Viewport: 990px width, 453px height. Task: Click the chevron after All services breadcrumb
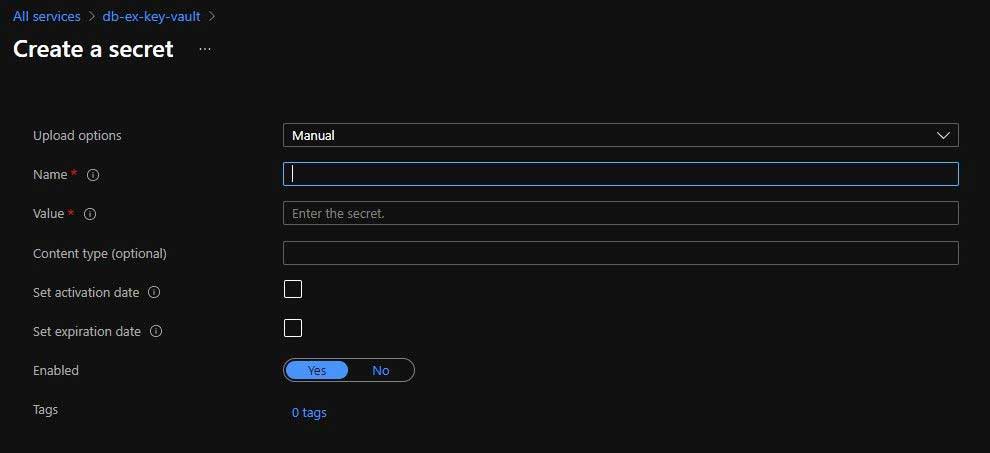click(x=92, y=16)
